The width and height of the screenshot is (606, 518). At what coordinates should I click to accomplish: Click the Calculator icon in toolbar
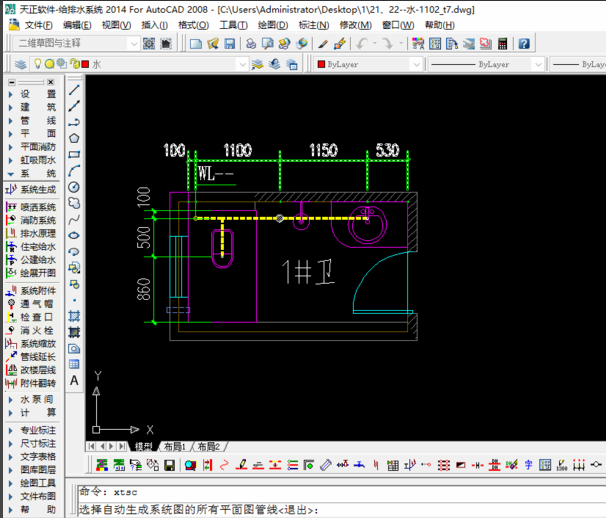click(x=502, y=44)
